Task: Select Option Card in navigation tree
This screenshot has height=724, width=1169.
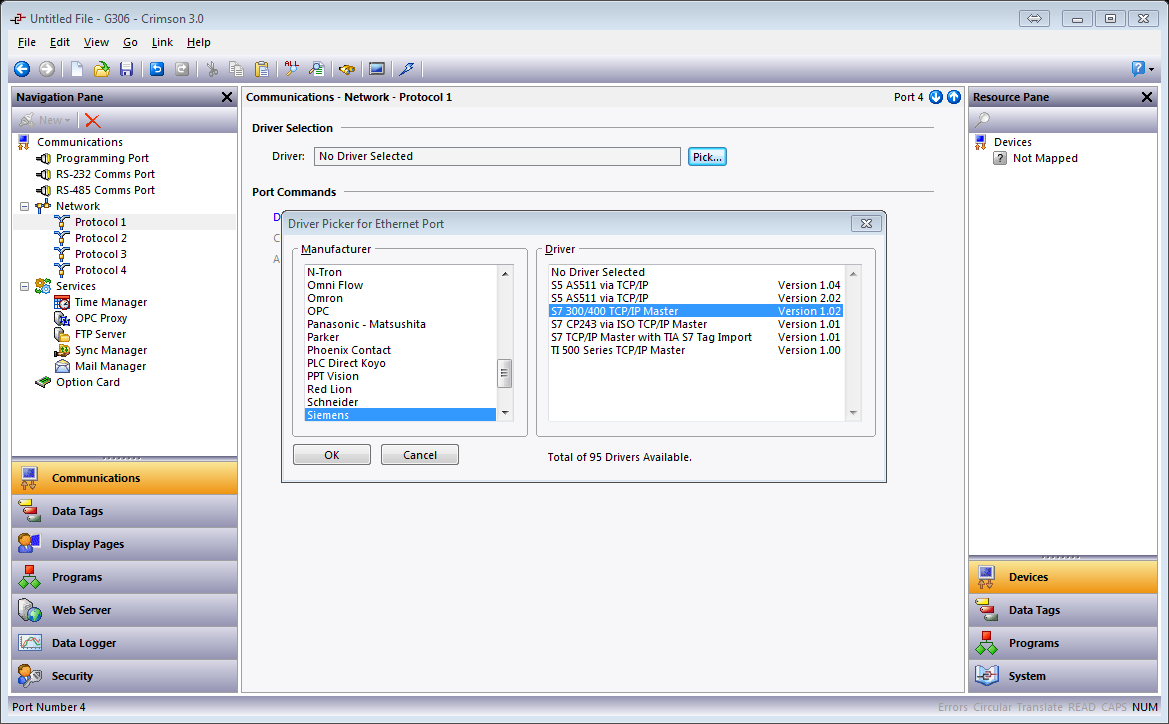Action: click(x=87, y=382)
